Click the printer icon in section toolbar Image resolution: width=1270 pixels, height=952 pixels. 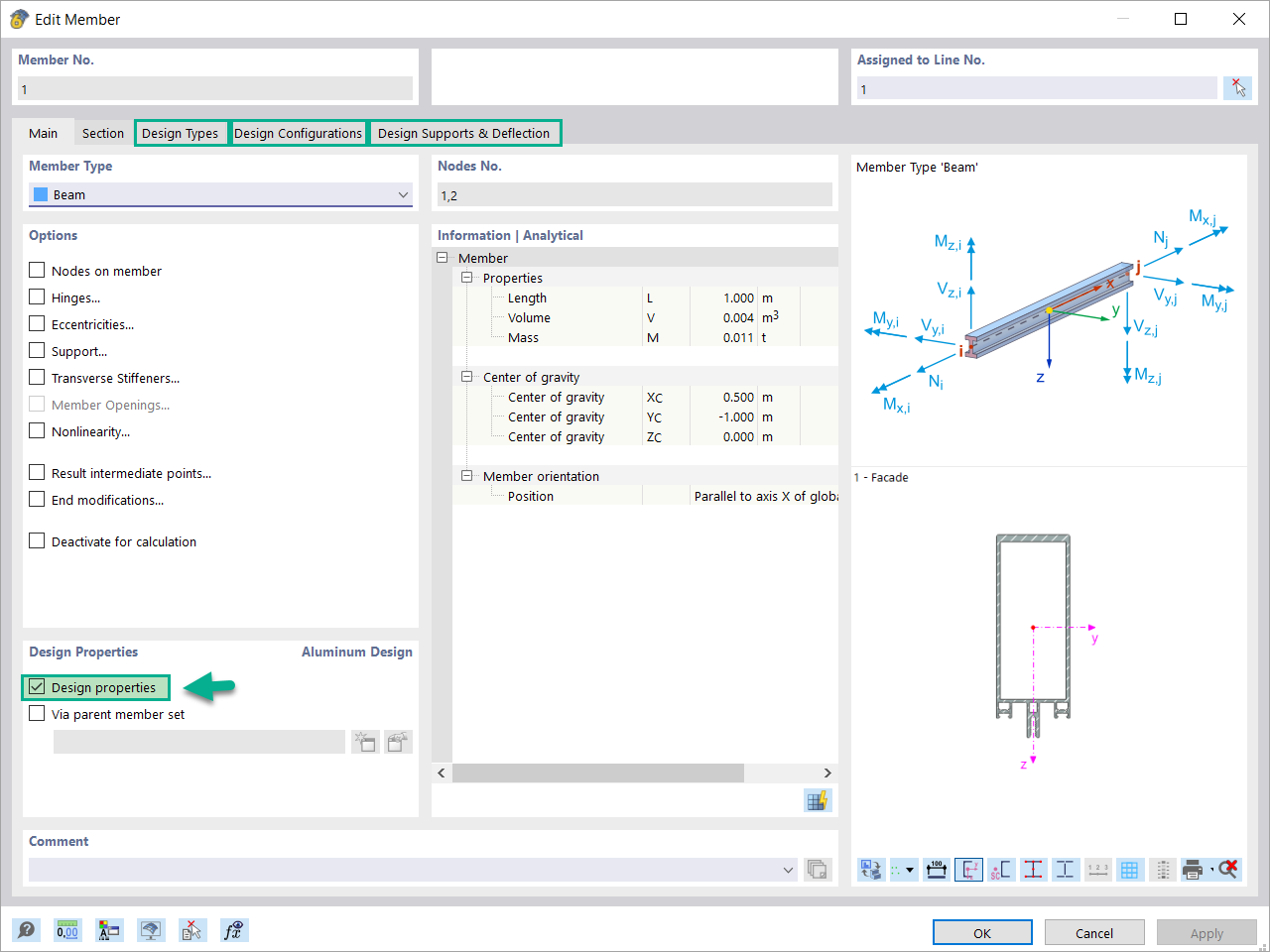[1193, 870]
